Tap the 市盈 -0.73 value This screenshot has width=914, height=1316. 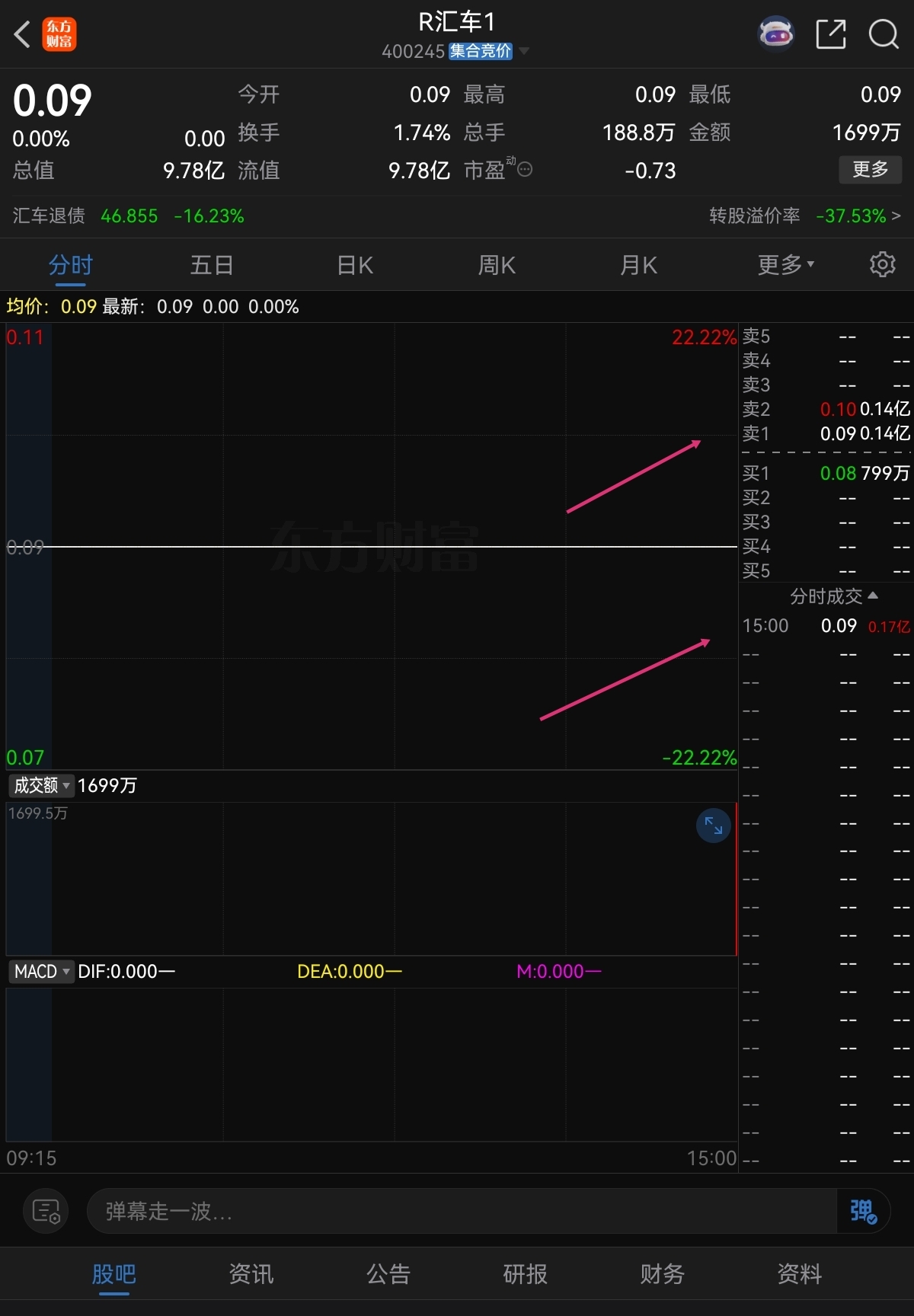650,170
